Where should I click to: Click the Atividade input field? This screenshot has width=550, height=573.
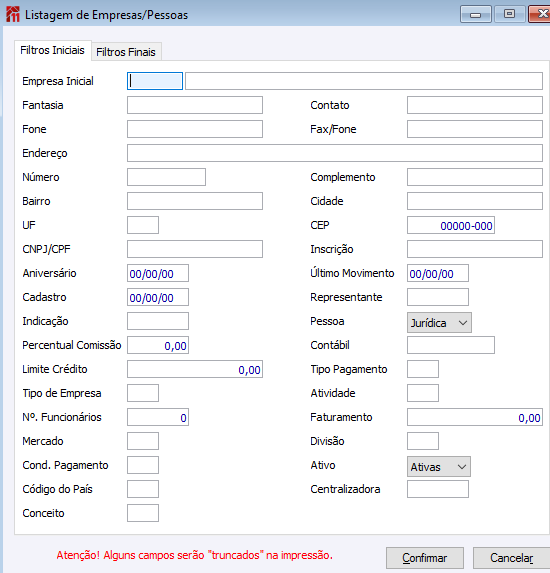tap(423, 393)
